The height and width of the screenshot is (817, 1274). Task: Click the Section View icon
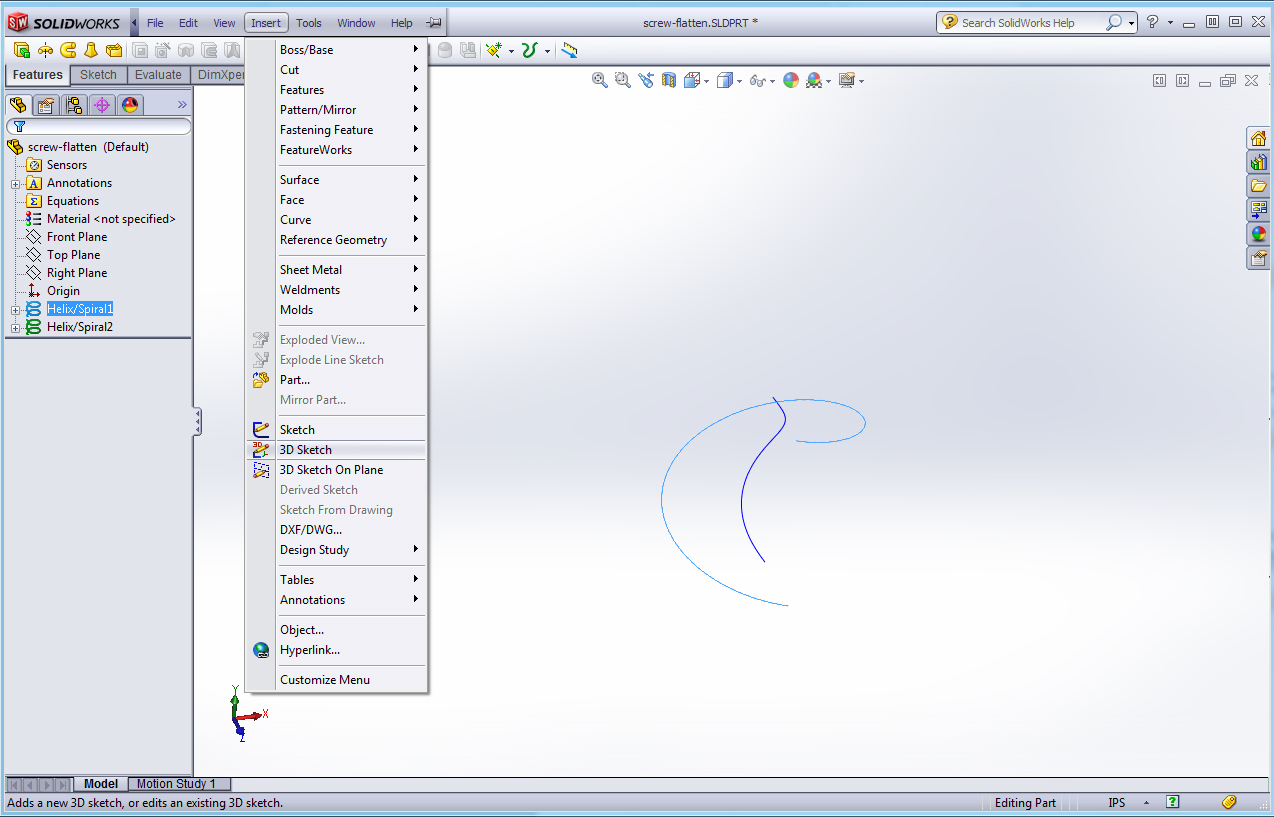point(669,81)
